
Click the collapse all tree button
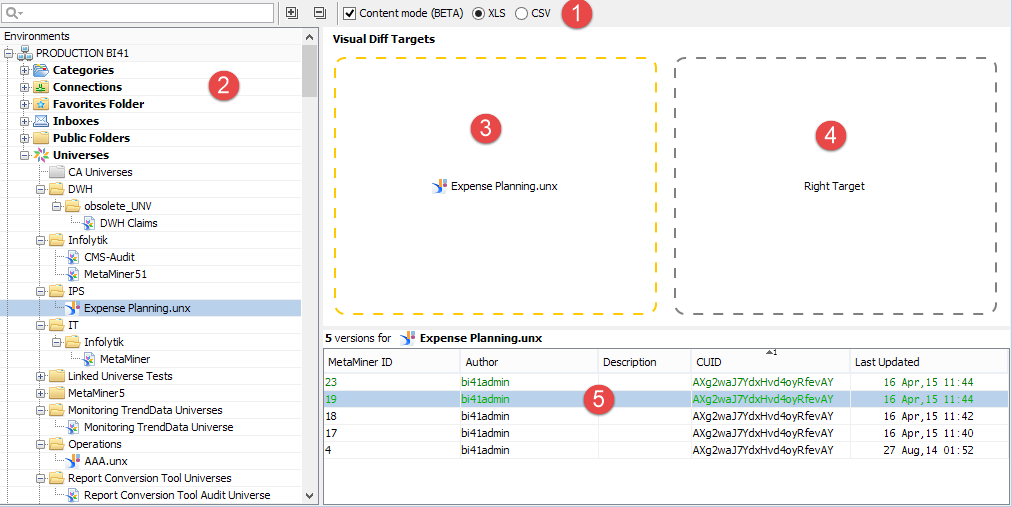(x=319, y=12)
